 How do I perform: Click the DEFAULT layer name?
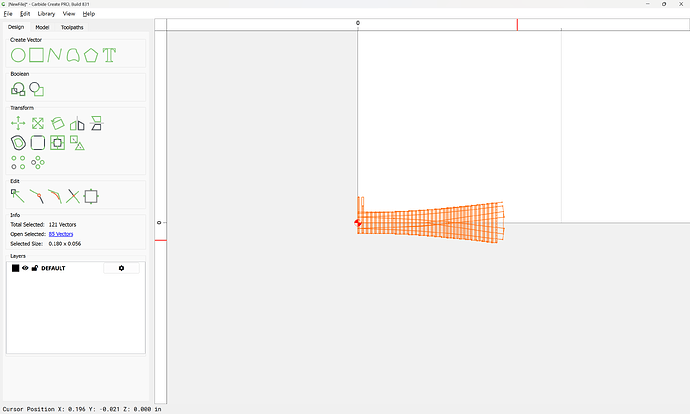pos(53,268)
